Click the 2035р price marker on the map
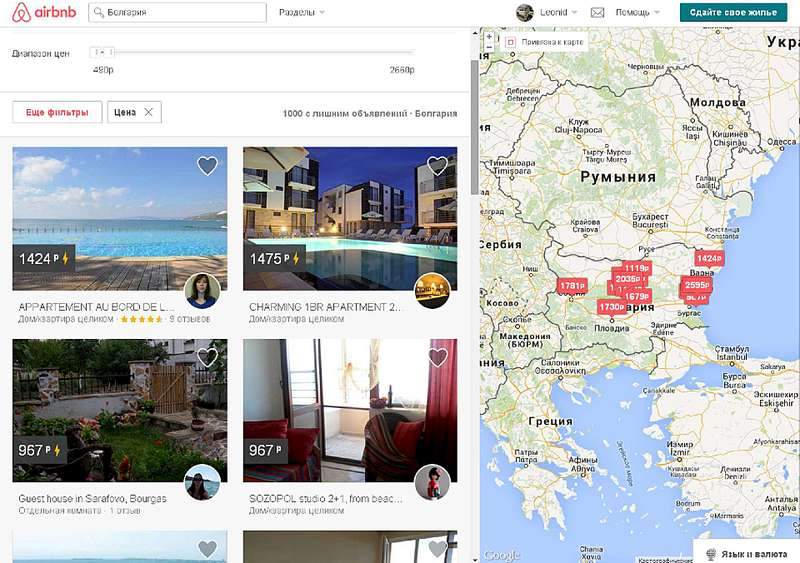Image resolution: width=800 pixels, height=563 pixels. 628,279
